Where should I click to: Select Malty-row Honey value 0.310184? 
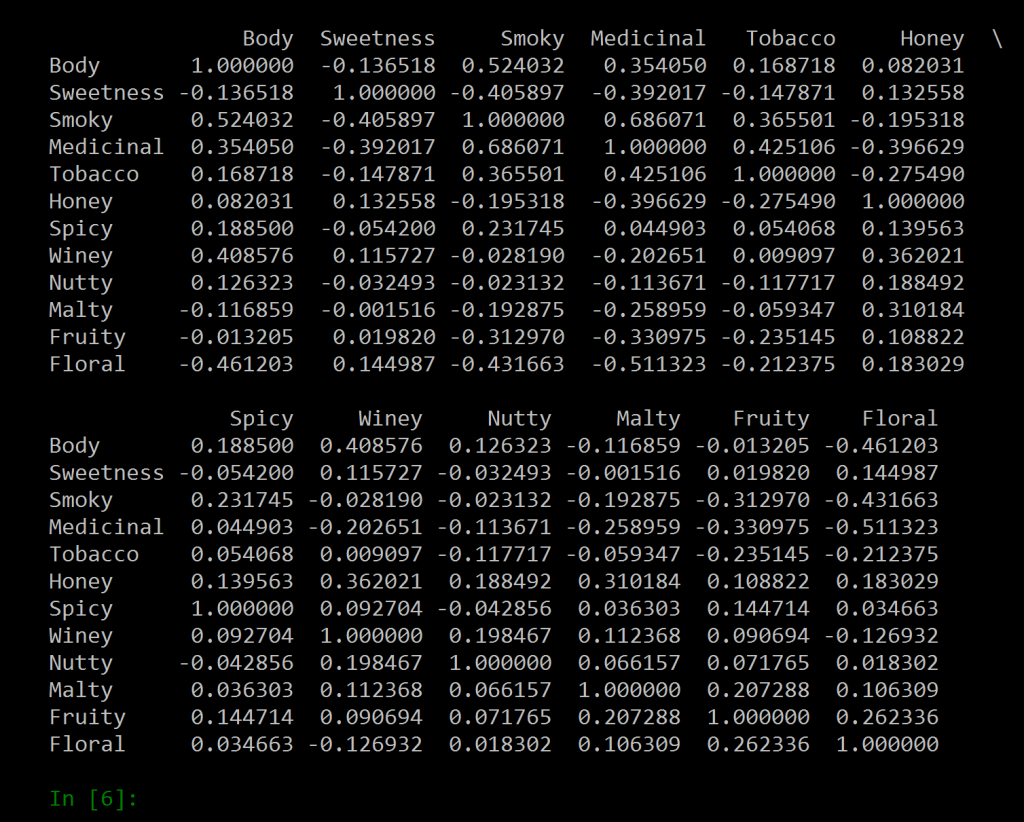[x=913, y=310]
